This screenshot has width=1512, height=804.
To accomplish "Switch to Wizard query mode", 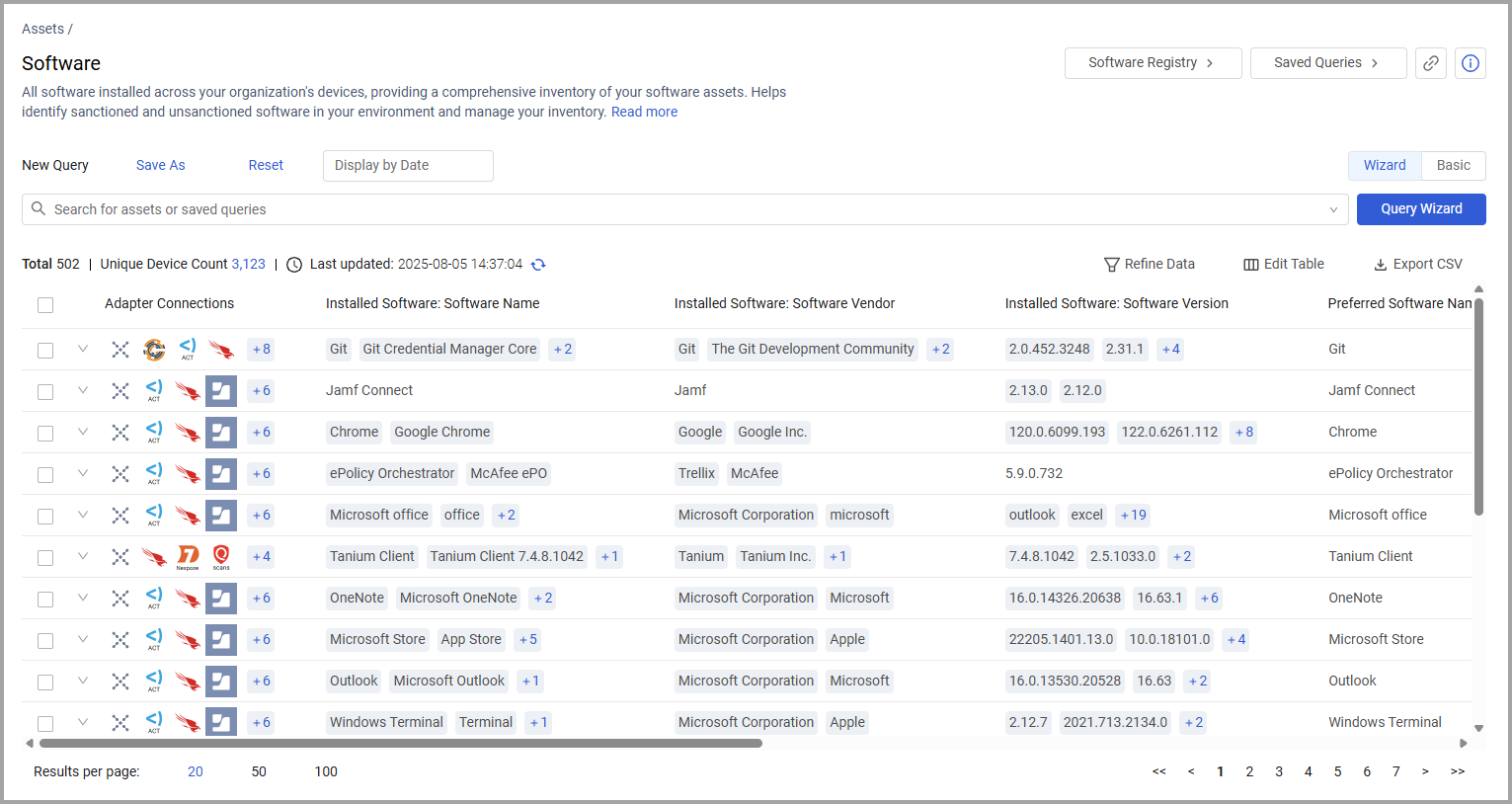I will pyautogui.click(x=1385, y=166).
